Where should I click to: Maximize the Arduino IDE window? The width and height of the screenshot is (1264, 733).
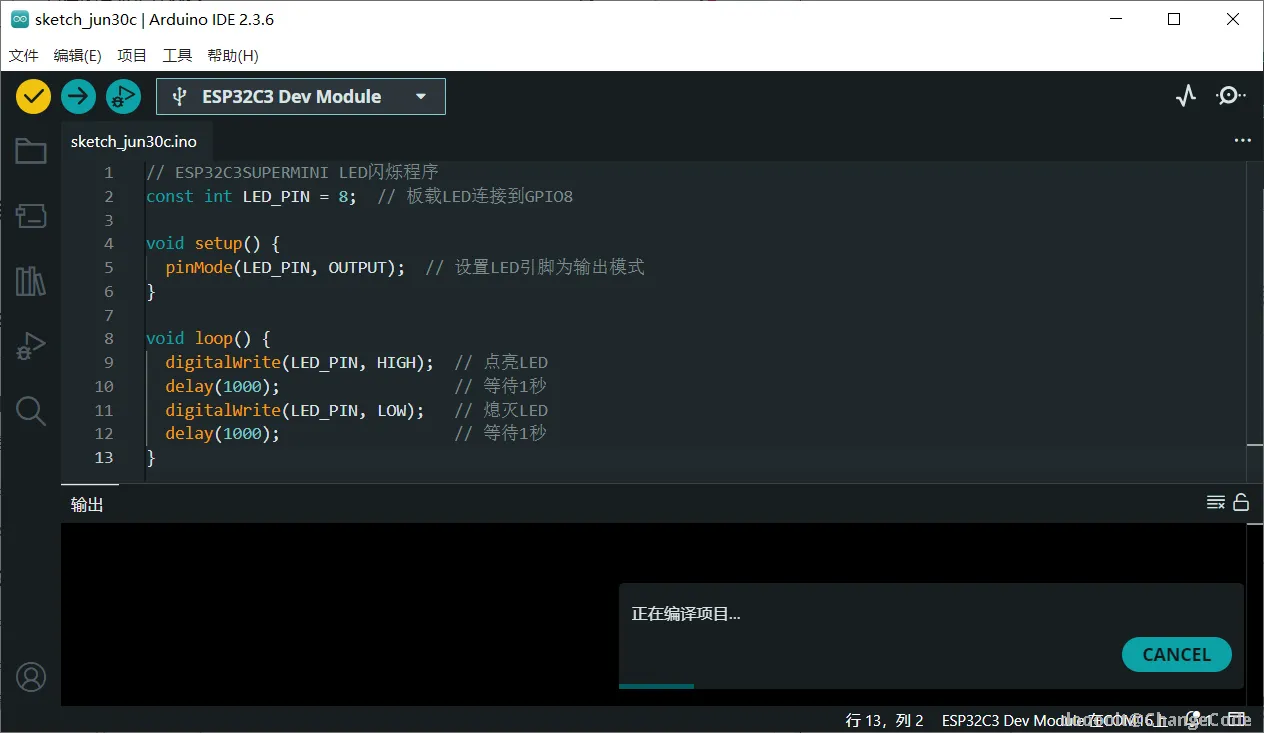1174,19
